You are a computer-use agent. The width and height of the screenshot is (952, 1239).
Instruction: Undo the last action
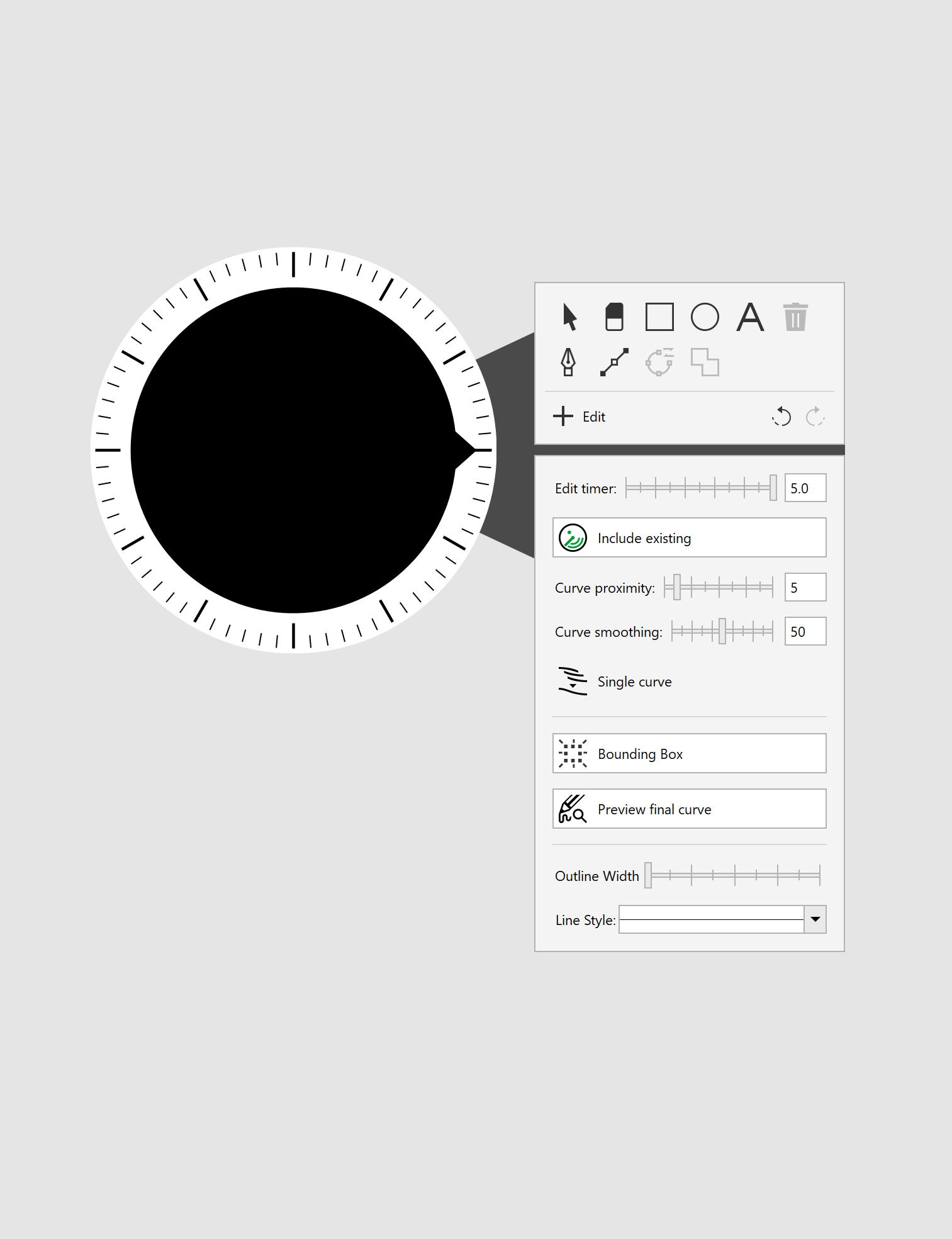(781, 416)
